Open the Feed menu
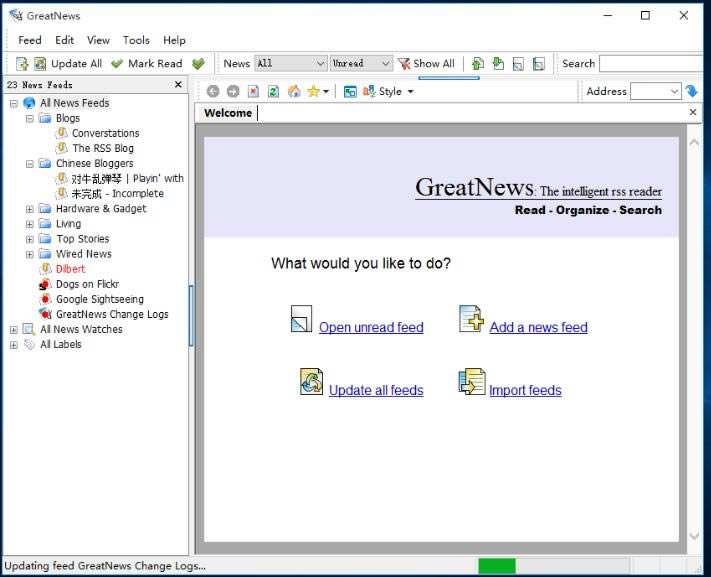This screenshot has width=711, height=577. [30, 40]
